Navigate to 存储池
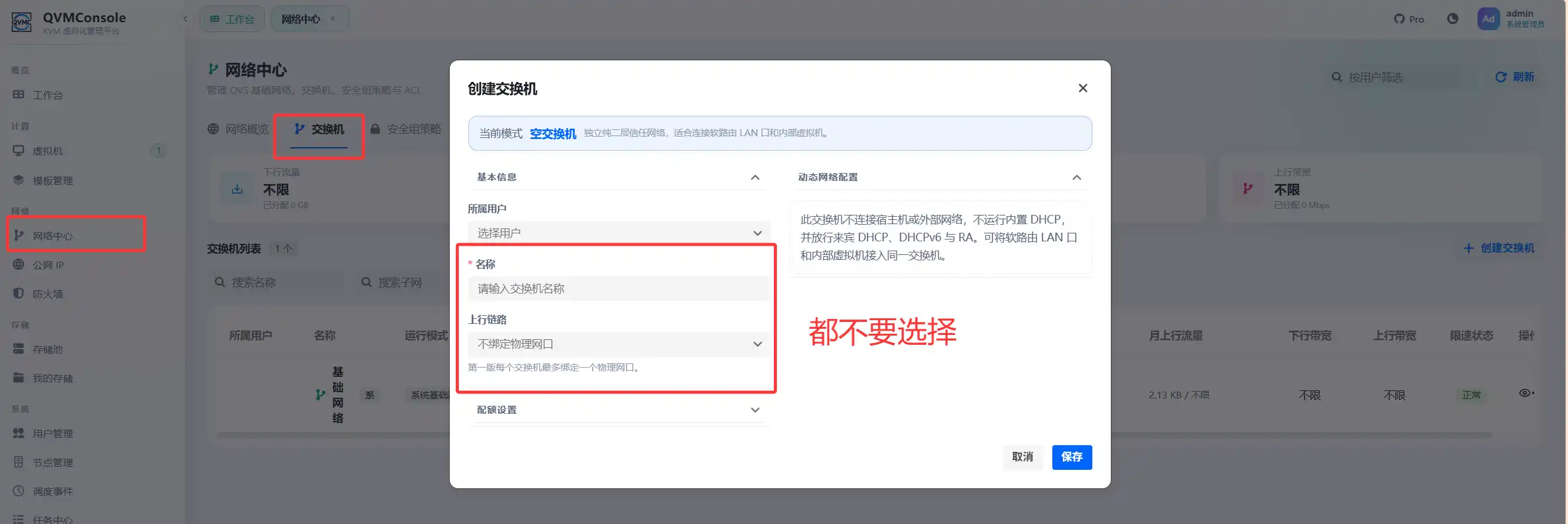Screen dimensions: 1568x524 coord(48,349)
